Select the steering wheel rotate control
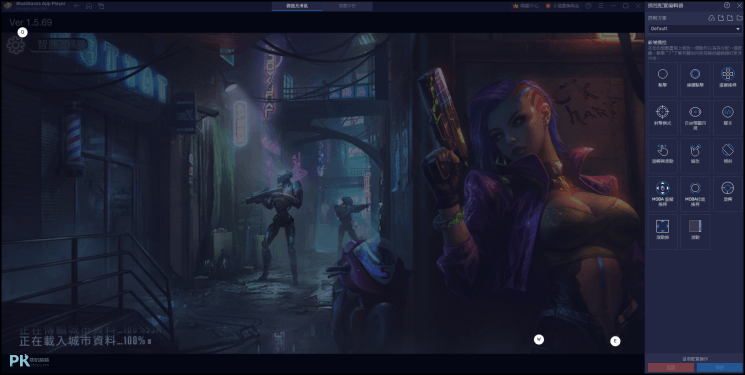The width and height of the screenshot is (745, 375). click(x=727, y=193)
